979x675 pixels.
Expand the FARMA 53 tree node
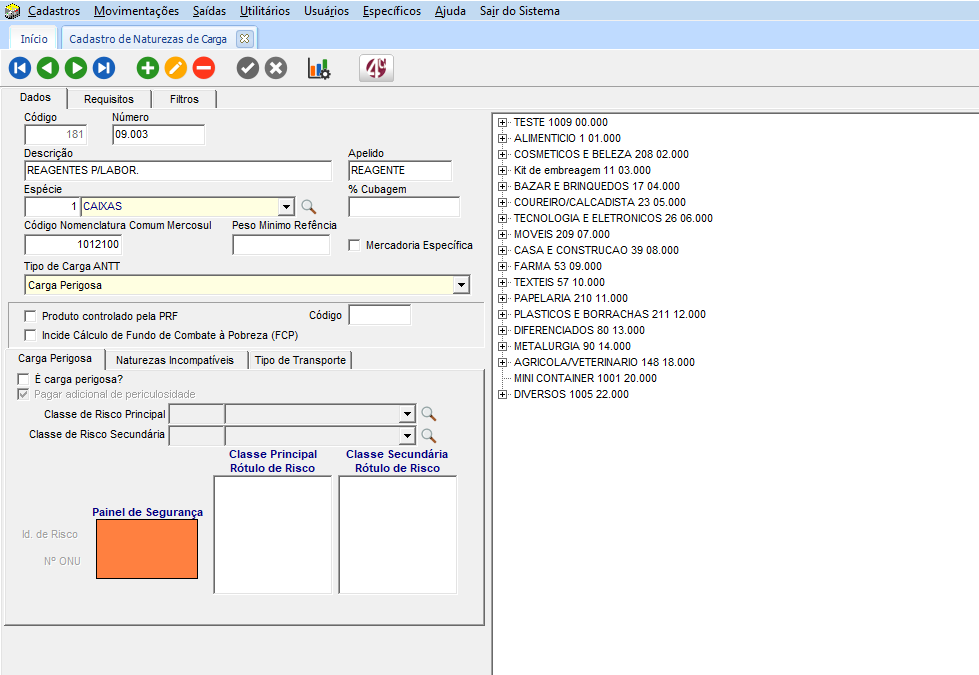pos(503,266)
